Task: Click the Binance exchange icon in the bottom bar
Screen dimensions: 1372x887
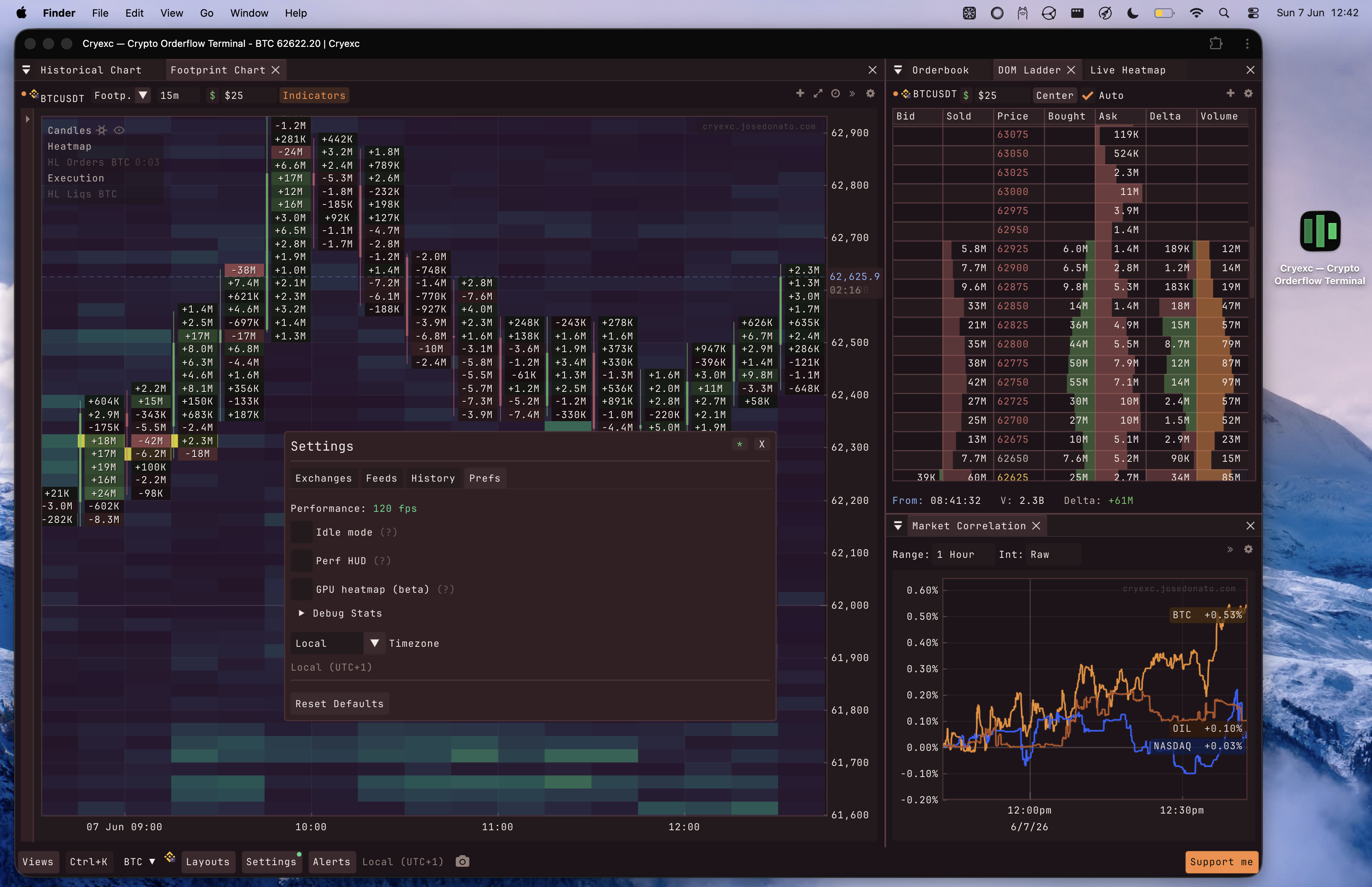Action: click(169, 858)
